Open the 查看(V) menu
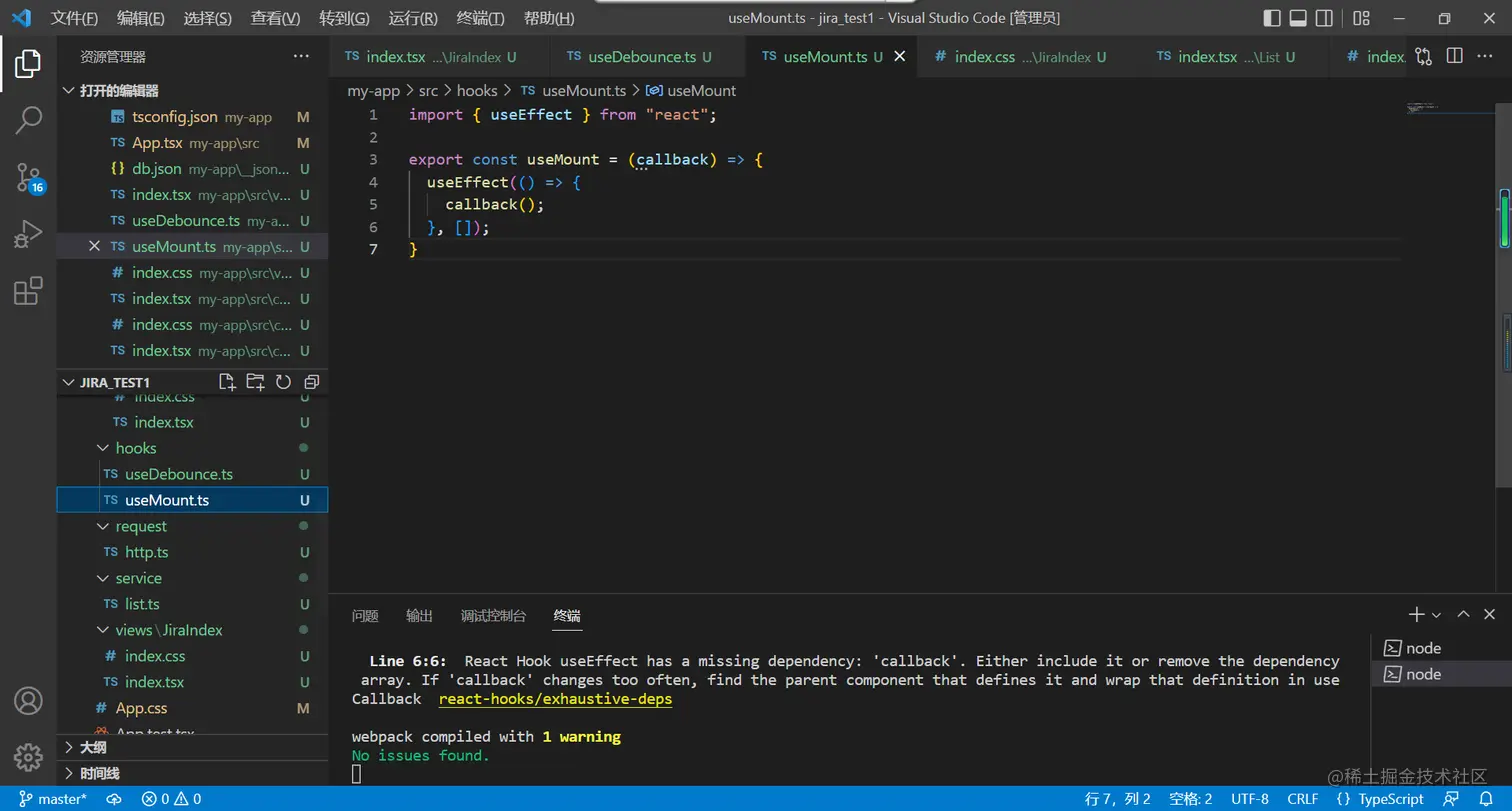 (275, 18)
